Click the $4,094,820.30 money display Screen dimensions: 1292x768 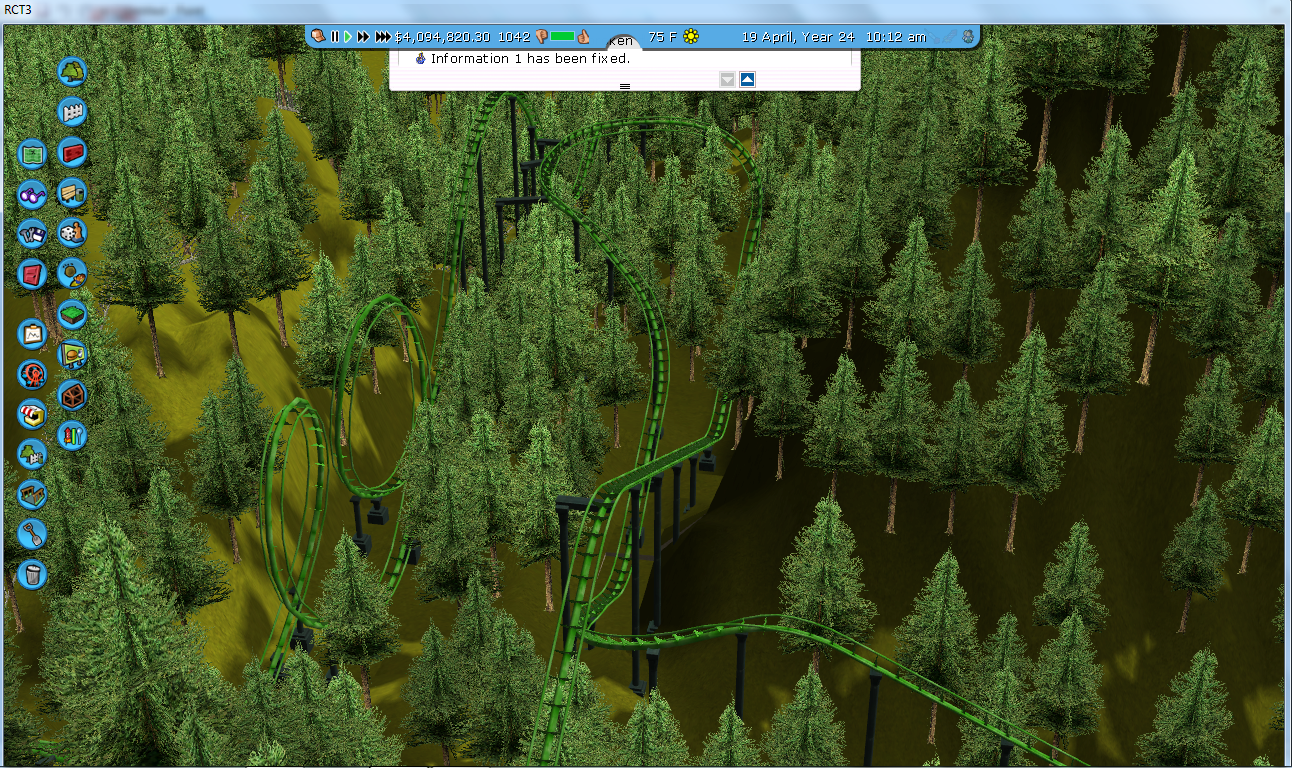(442, 36)
